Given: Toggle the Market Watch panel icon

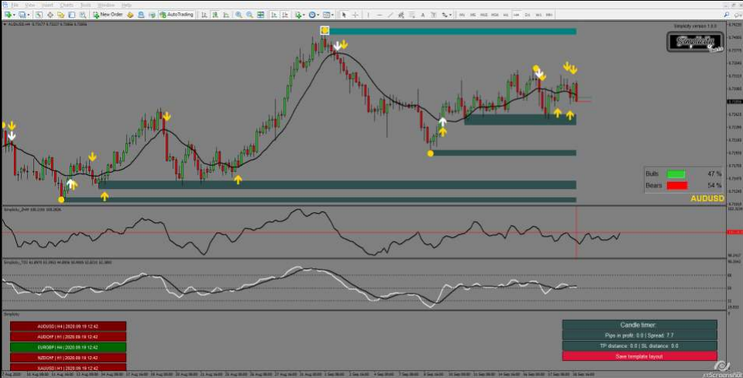Looking at the screenshot, I should click(39, 15).
